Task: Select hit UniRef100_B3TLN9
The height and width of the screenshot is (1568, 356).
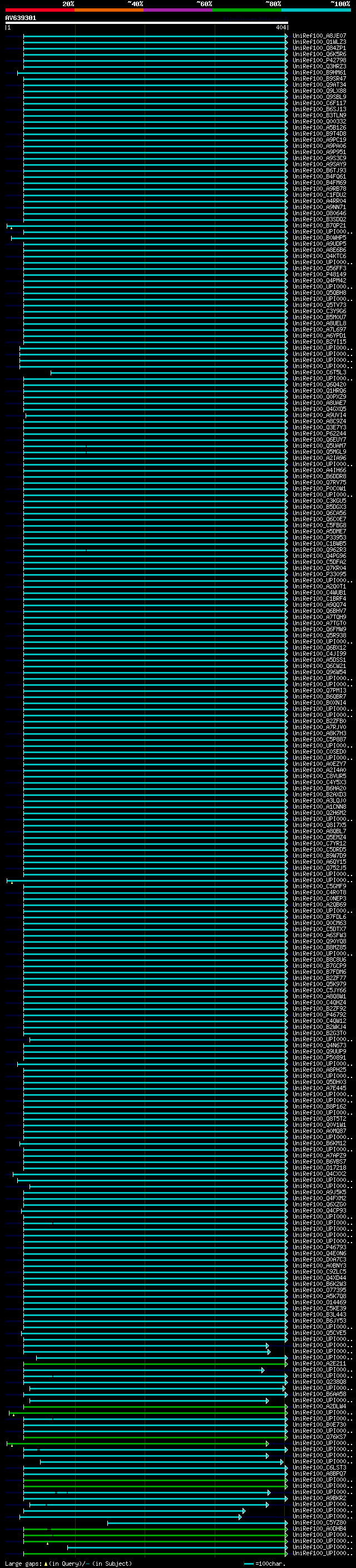Action: point(319,115)
